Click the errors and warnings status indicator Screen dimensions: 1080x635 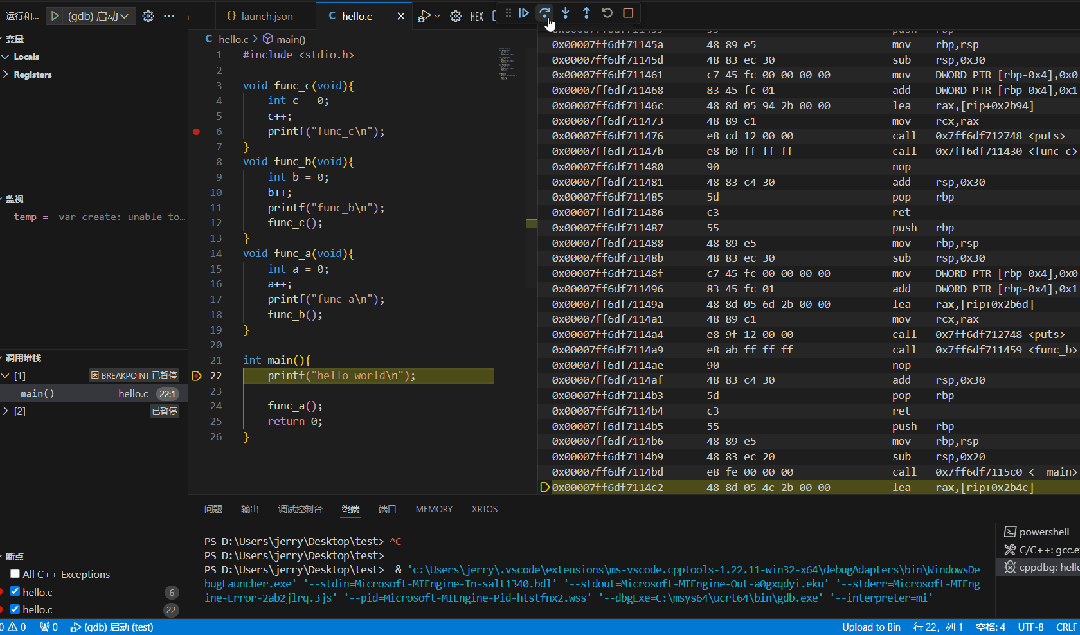point(13,627)
